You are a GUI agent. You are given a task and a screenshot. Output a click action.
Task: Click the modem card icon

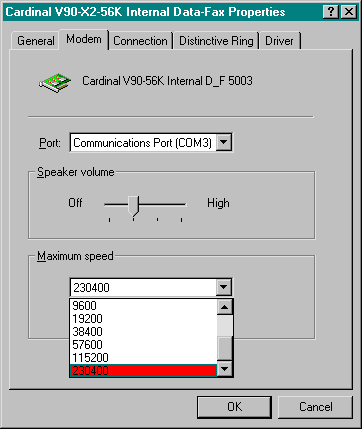pyautogui.click(x=55, y=82)
